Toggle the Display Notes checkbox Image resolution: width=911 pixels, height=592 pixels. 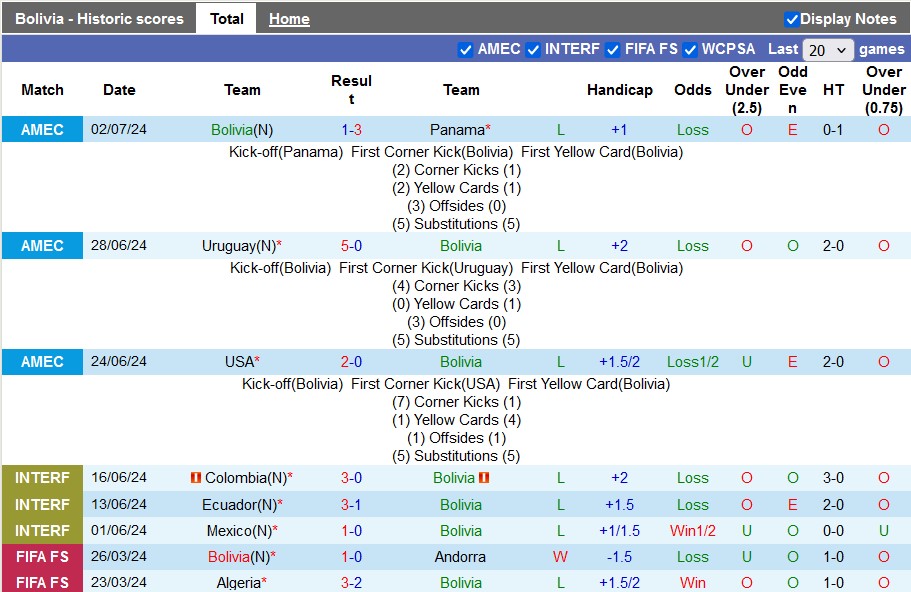point(792,19)
